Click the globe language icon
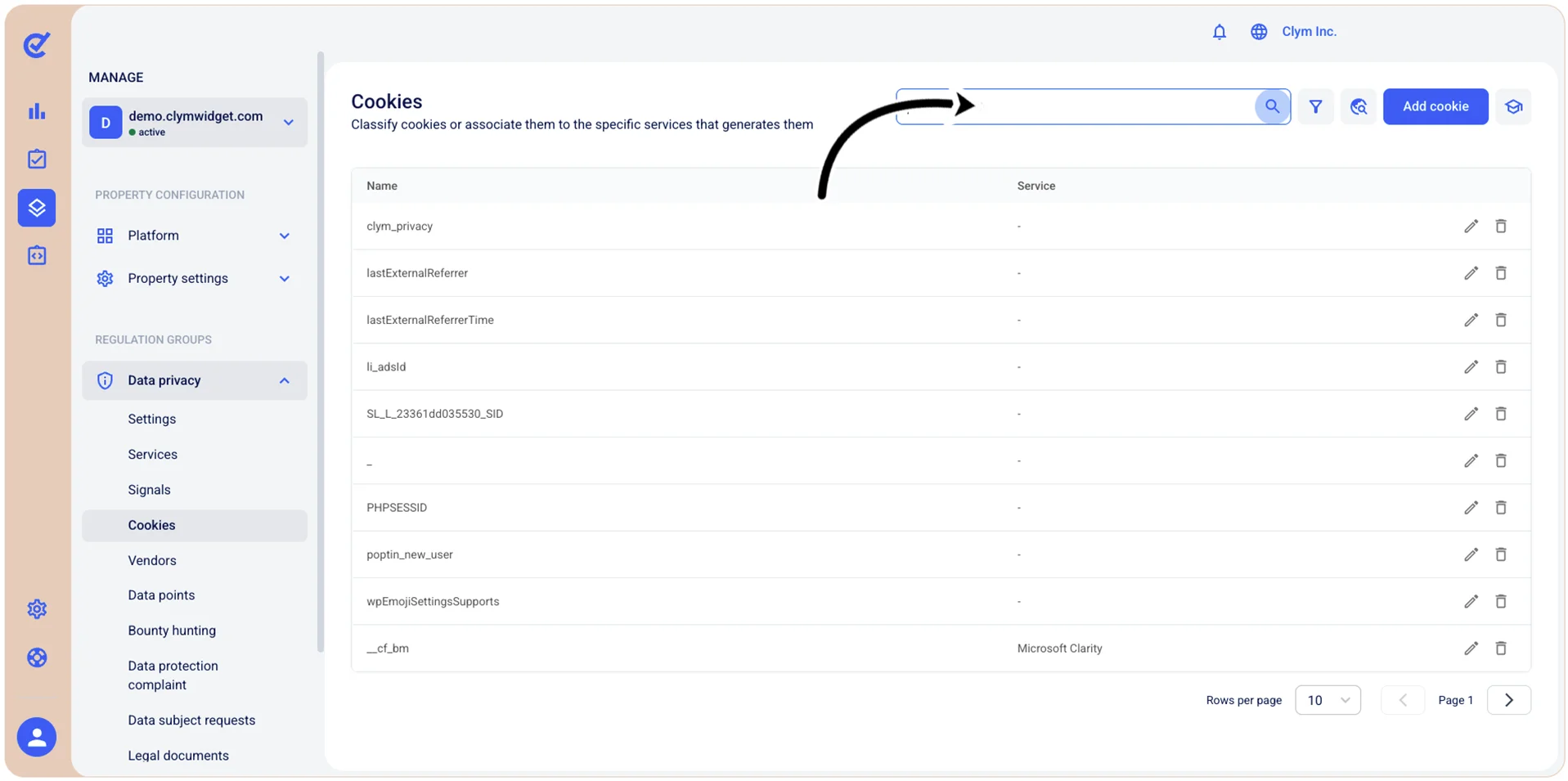The image size is (1568, 781). [x=1259, y=32]
